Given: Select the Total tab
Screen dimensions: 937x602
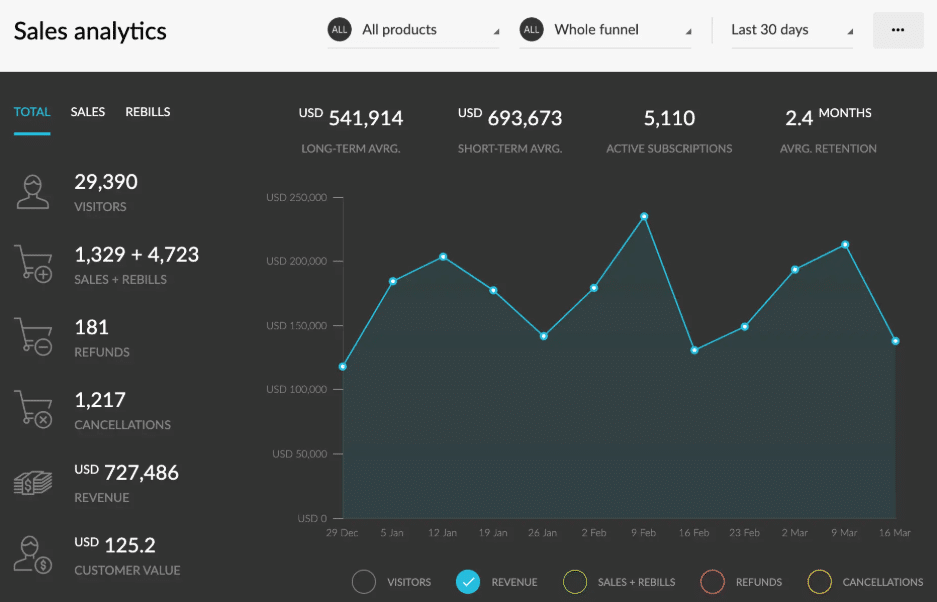Looking at the screenshot, I should 32,112.
